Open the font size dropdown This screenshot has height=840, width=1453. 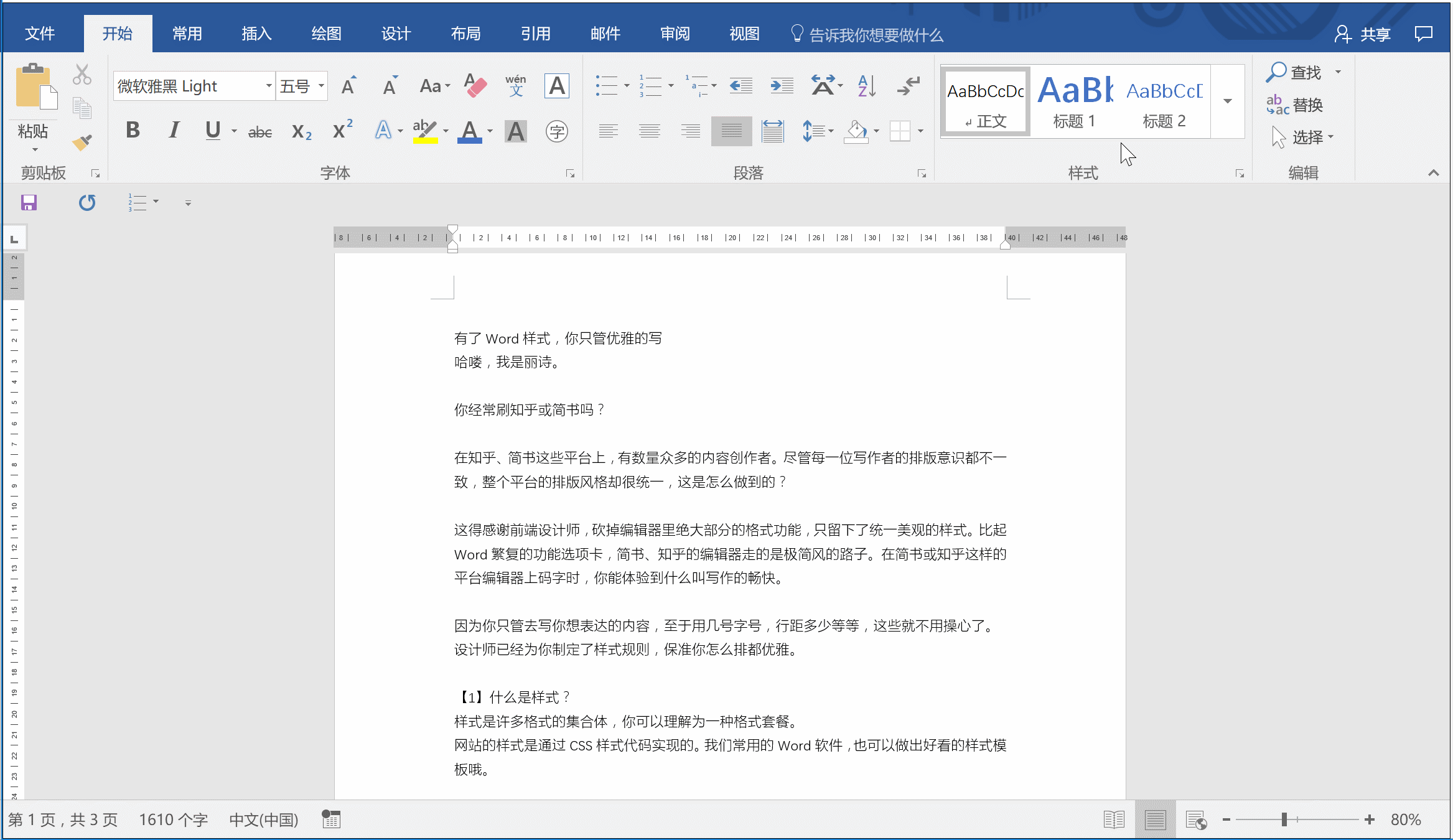(321, 86)
